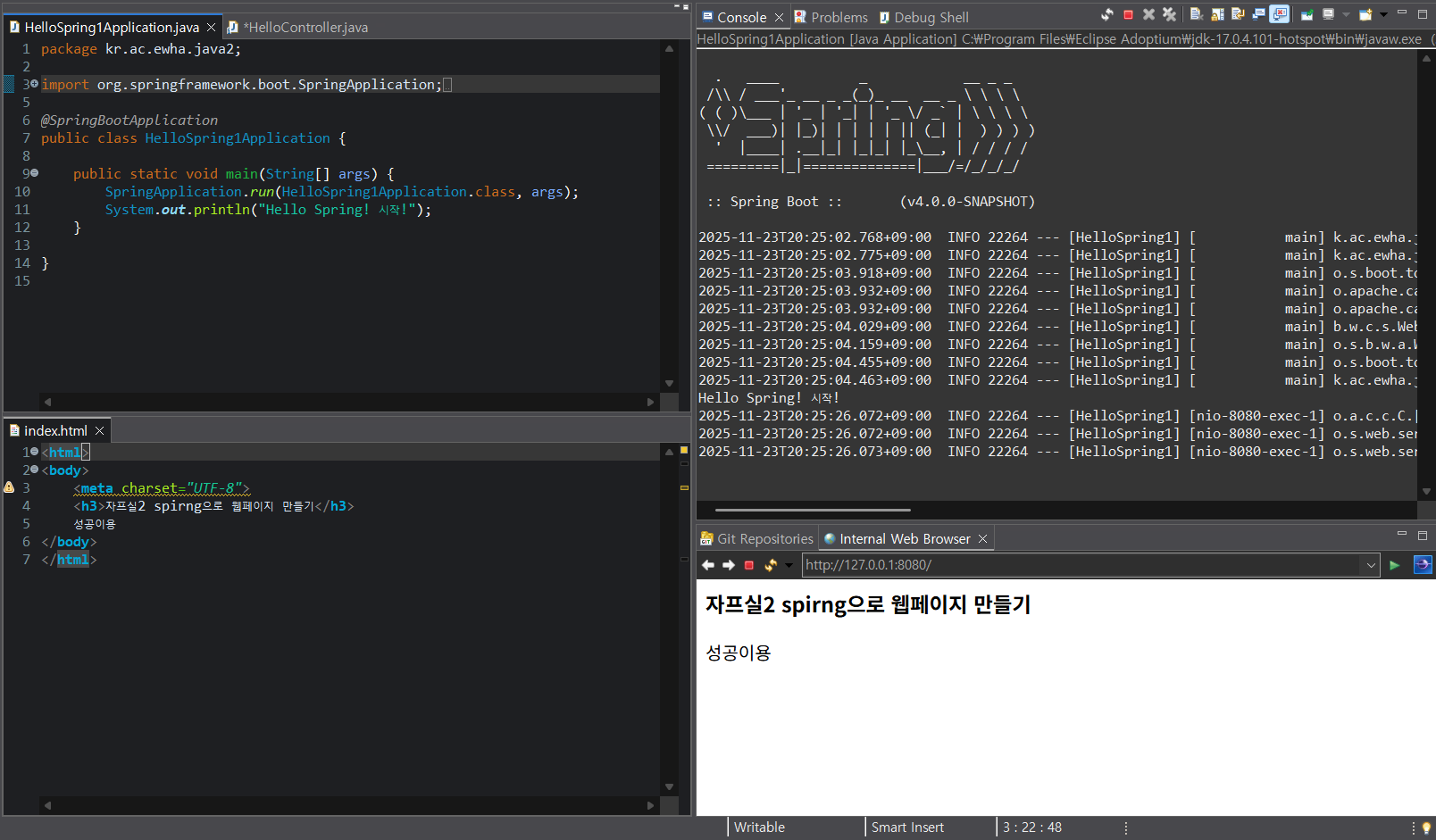Image resolution: width=1436 pixels, height=840 pixels.
Task: Collapse the main method at line 9
Action: click(35, 173)
